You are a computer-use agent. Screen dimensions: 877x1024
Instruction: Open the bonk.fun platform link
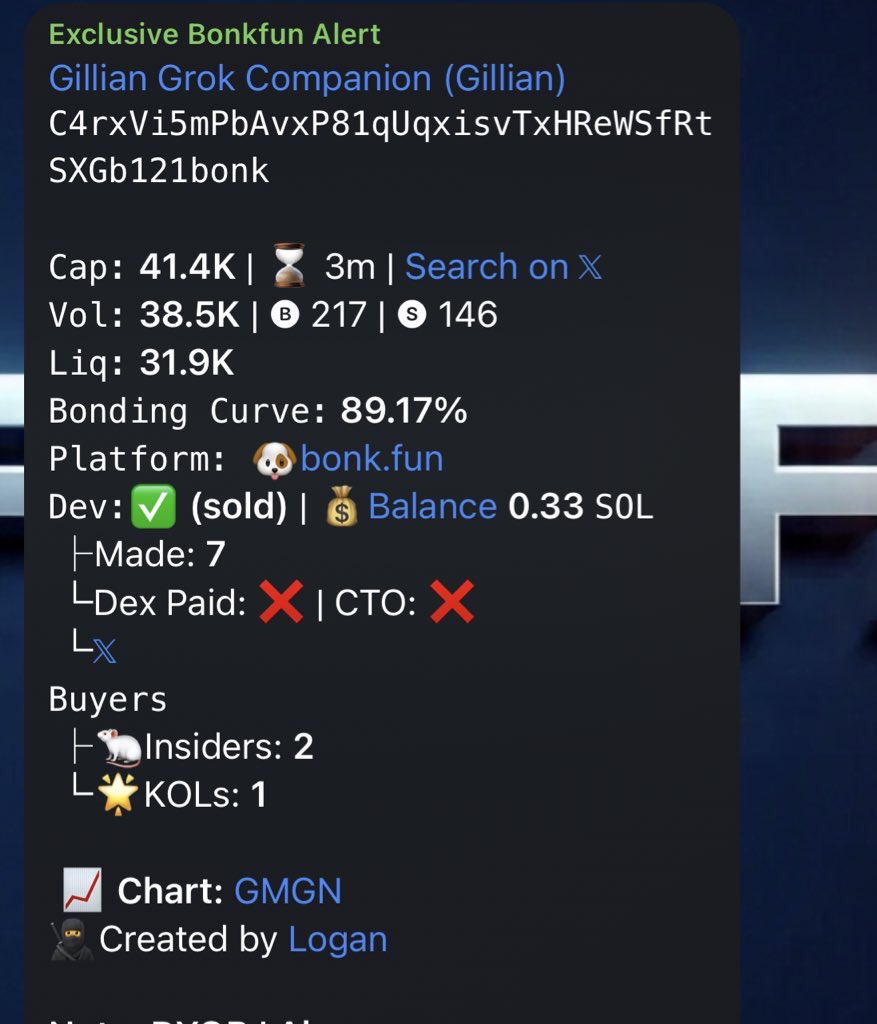pyautogui.click(x=372, y=458)
